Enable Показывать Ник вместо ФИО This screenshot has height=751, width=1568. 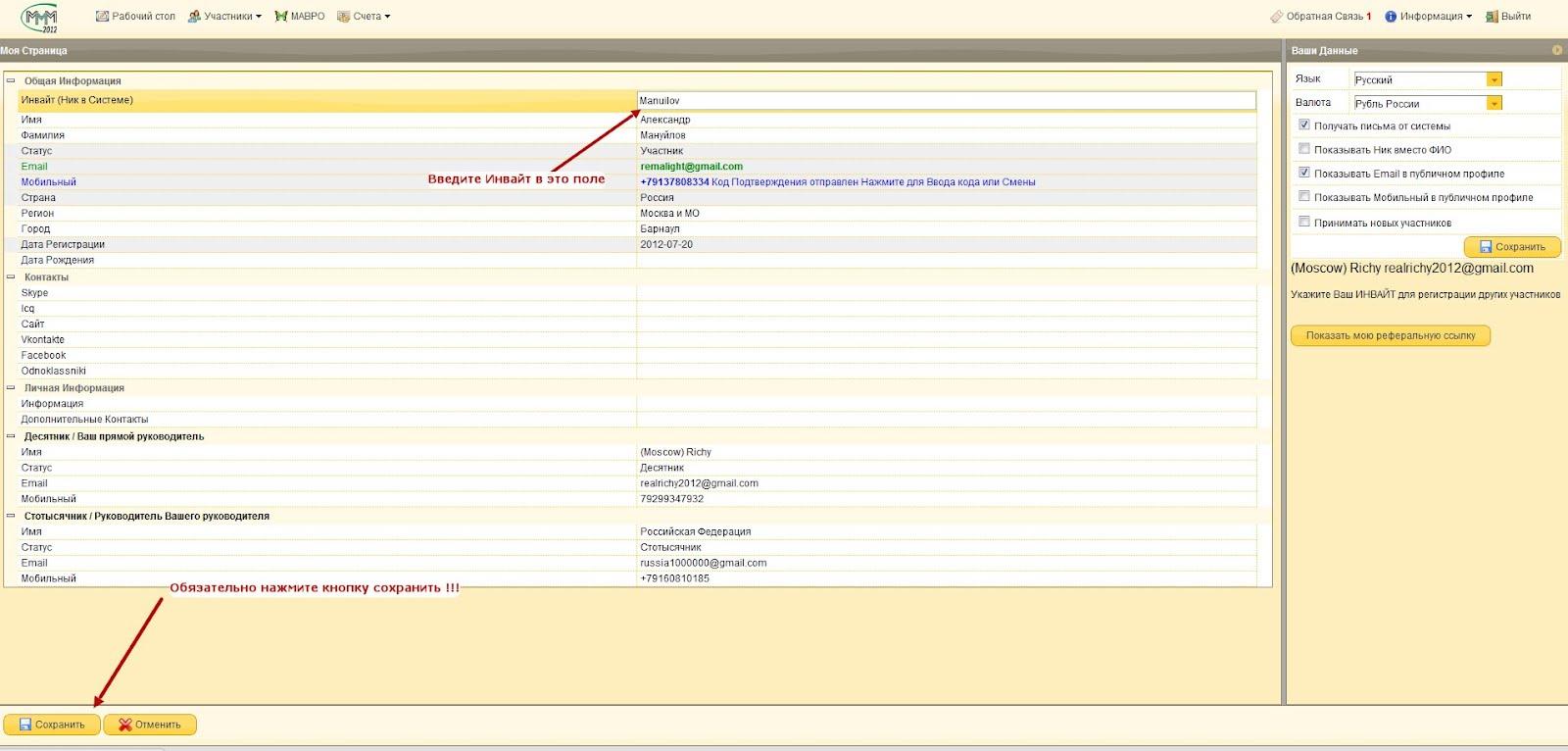[x=1304, y=149]
